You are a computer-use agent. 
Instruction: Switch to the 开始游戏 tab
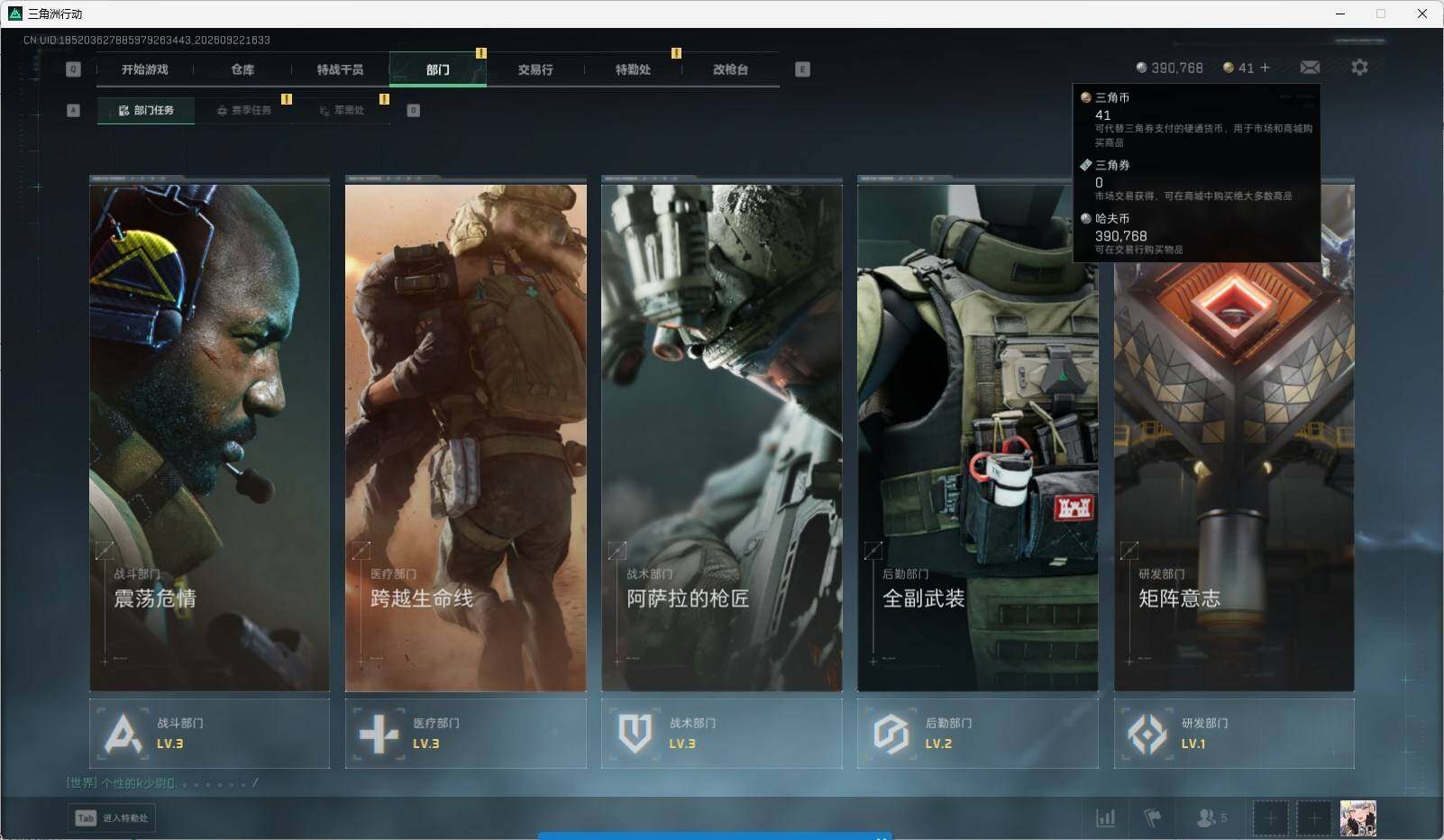point(145,69)
